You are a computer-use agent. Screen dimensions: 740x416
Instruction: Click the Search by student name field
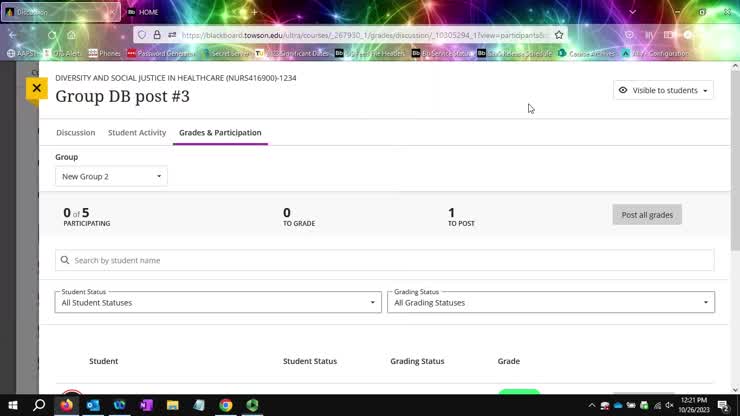385,260
